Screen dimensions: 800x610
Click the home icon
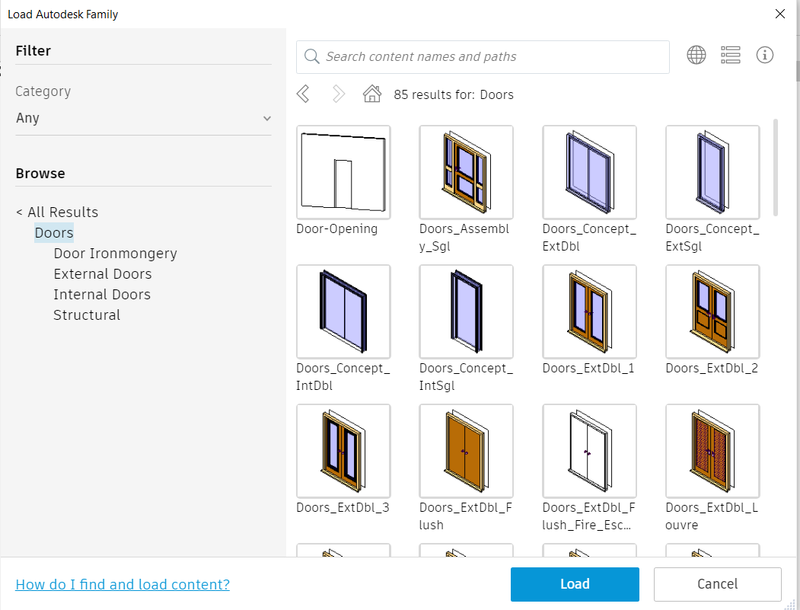pos(372,94)
